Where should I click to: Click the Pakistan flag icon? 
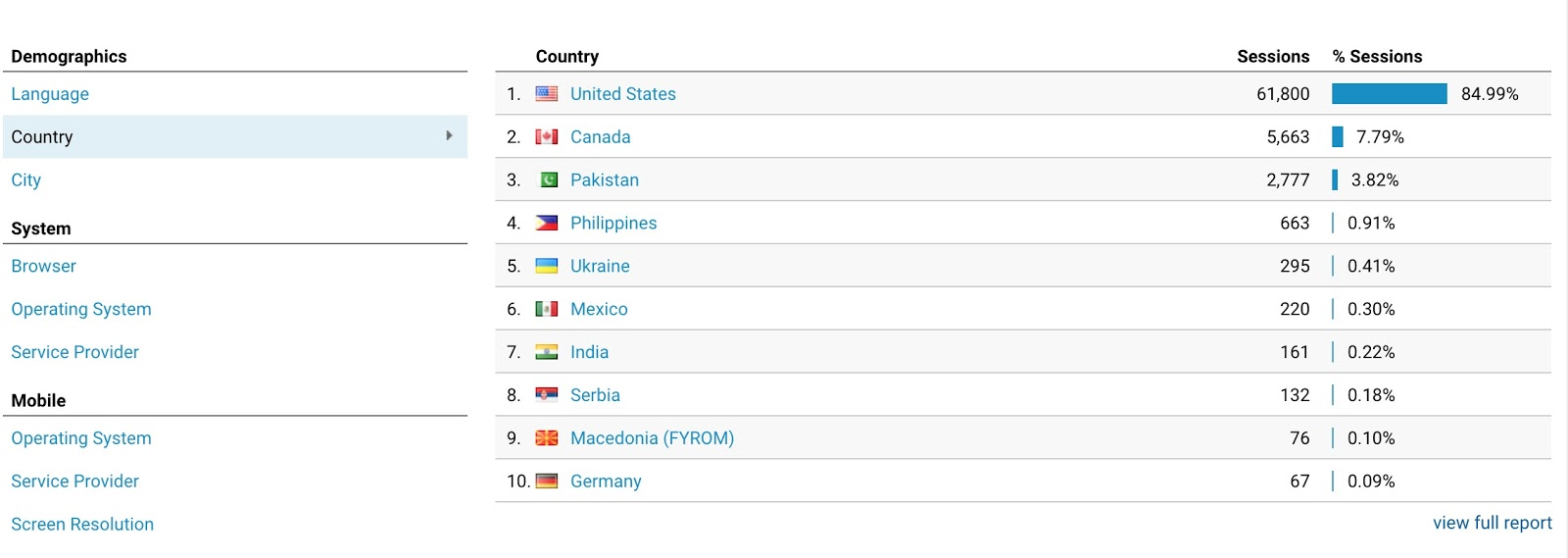(x=549, y=180)
